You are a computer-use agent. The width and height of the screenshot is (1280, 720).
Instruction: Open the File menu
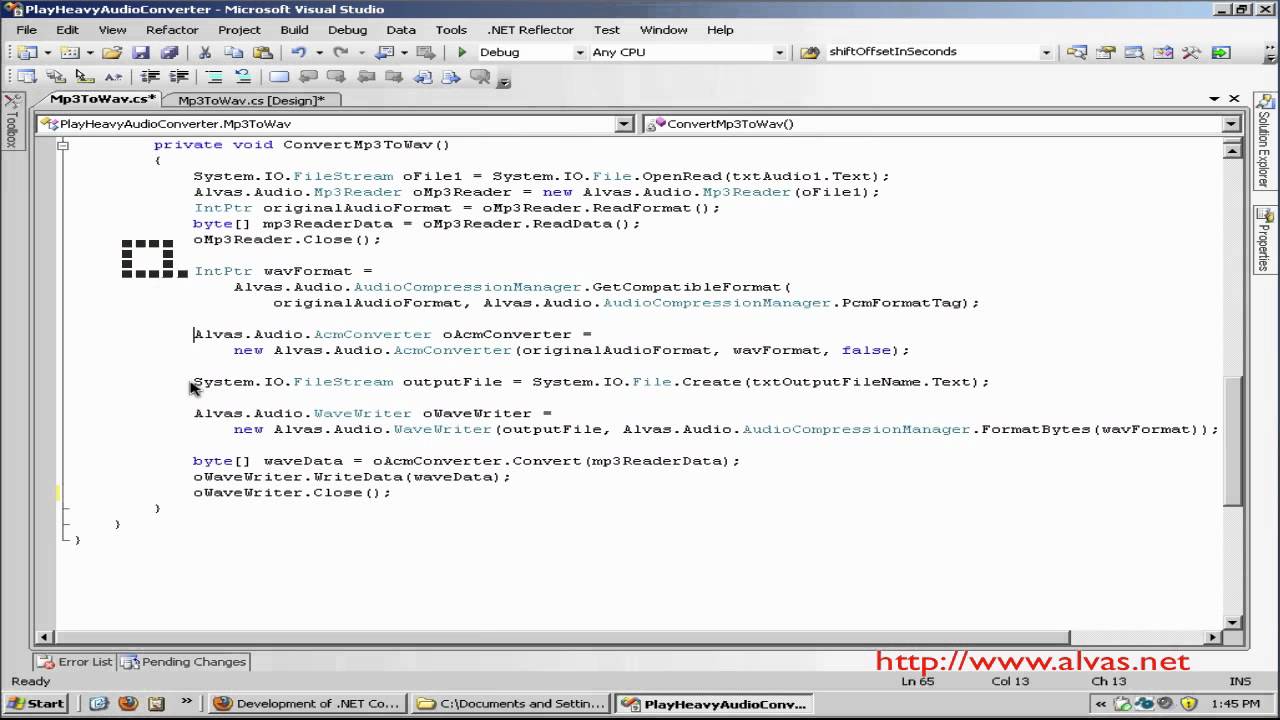[26, 30]
